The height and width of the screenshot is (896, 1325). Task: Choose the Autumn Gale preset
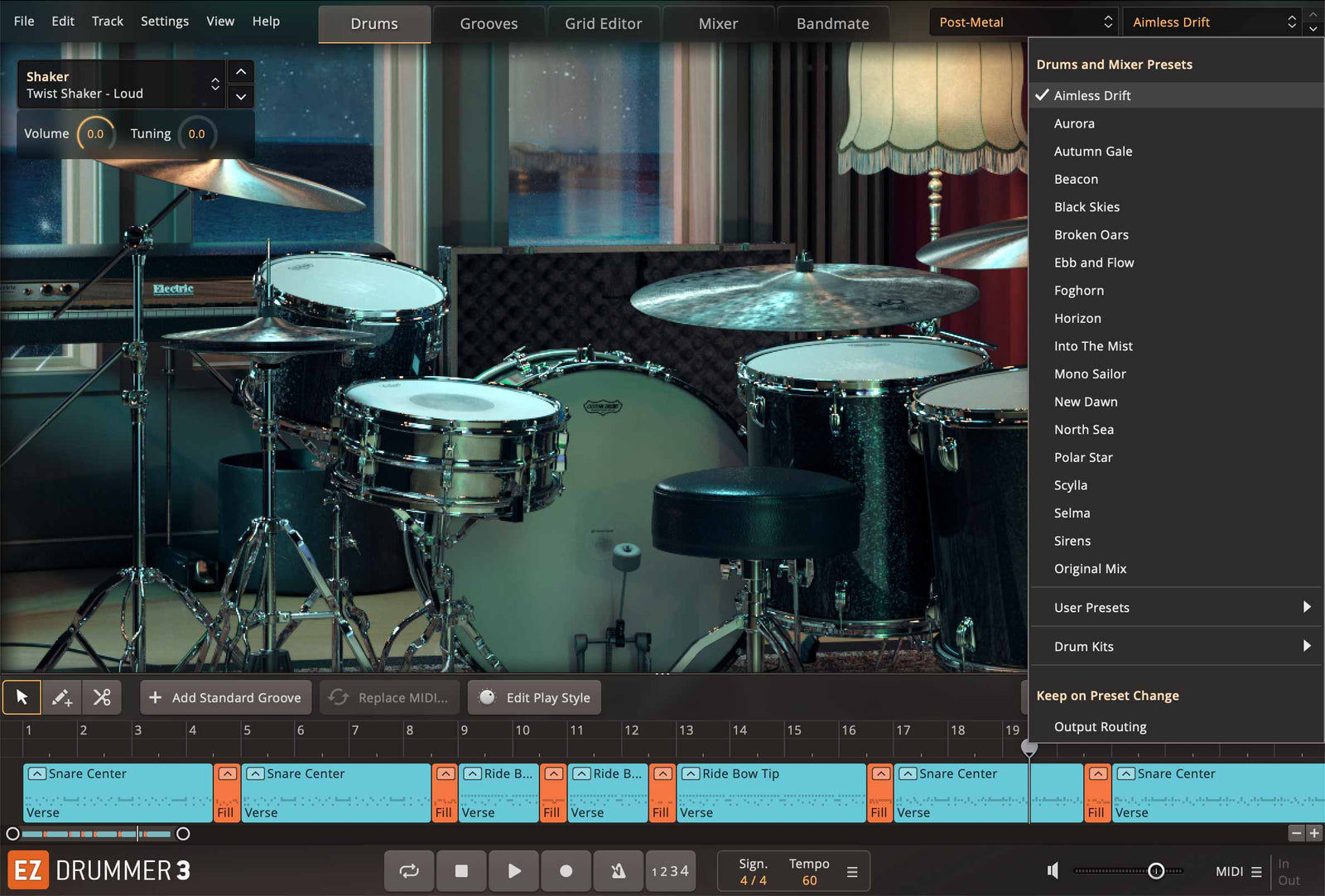click(x=1176, y=151)
